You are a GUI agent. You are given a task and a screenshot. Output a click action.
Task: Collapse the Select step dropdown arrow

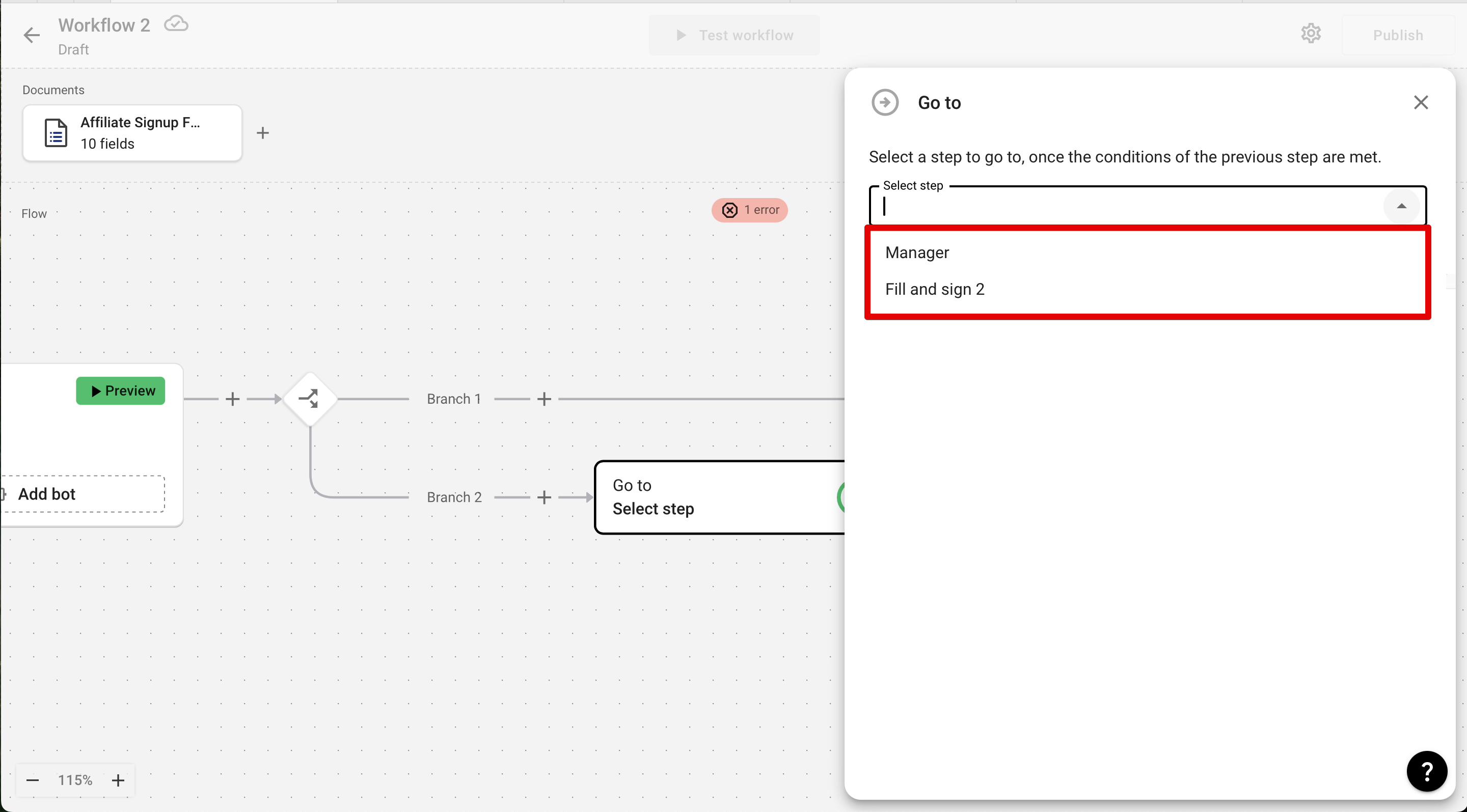pos(1401,206)
